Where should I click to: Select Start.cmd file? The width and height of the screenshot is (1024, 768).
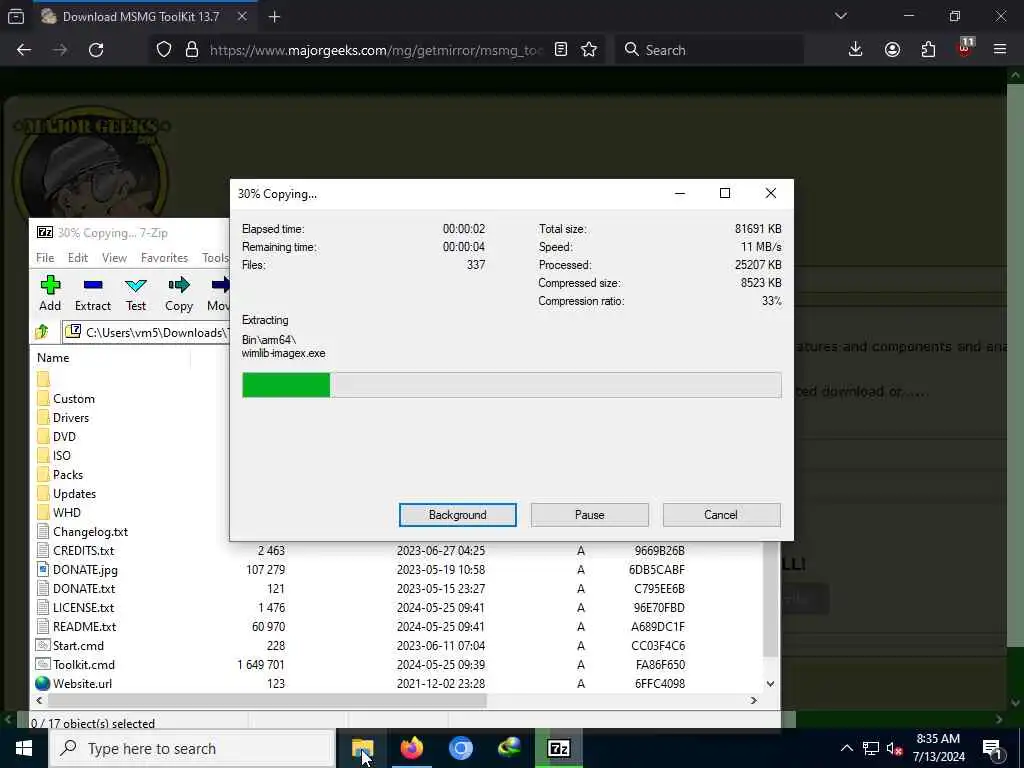tap(78, 645)
